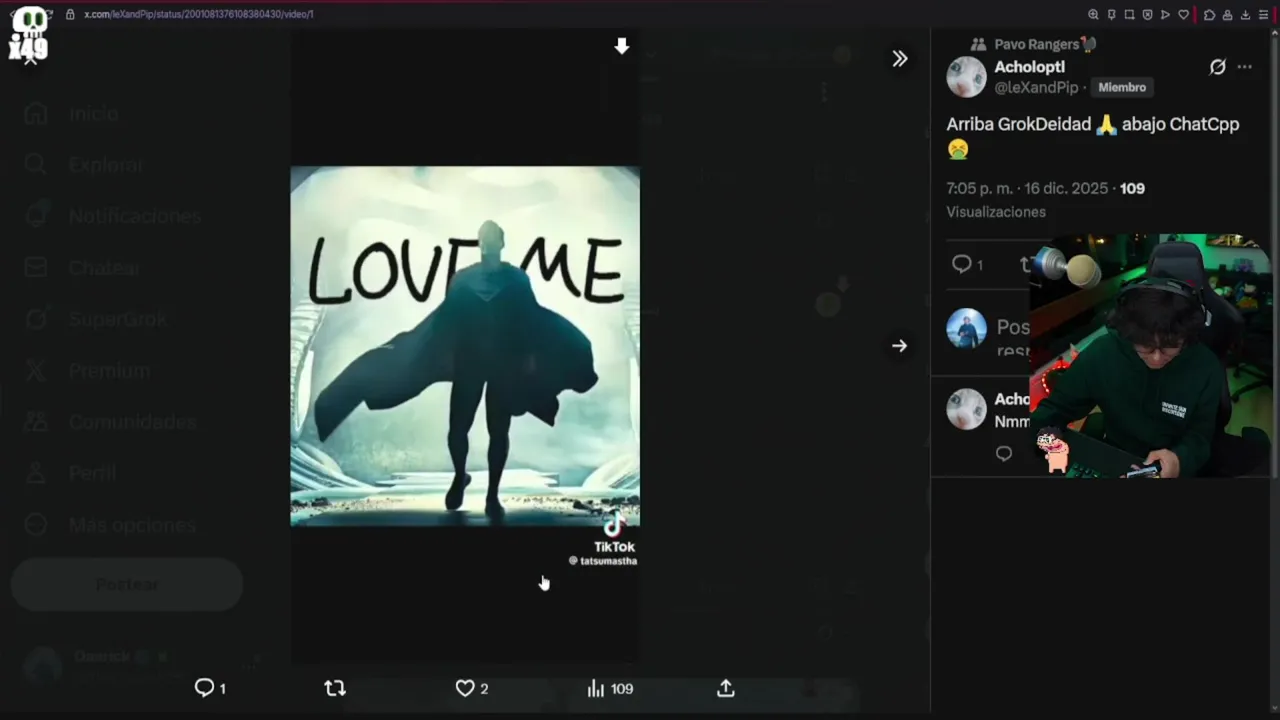Click the Love Me Superman video
The image size is (1280, 720).
(465, 346)
